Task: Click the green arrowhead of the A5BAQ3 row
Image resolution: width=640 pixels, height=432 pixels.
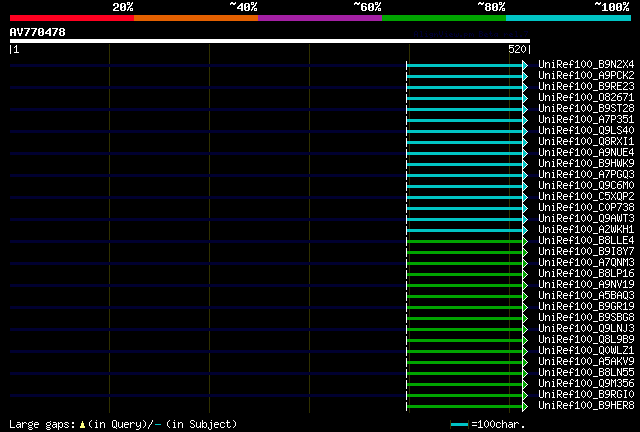Action: (x=525, y=297)
